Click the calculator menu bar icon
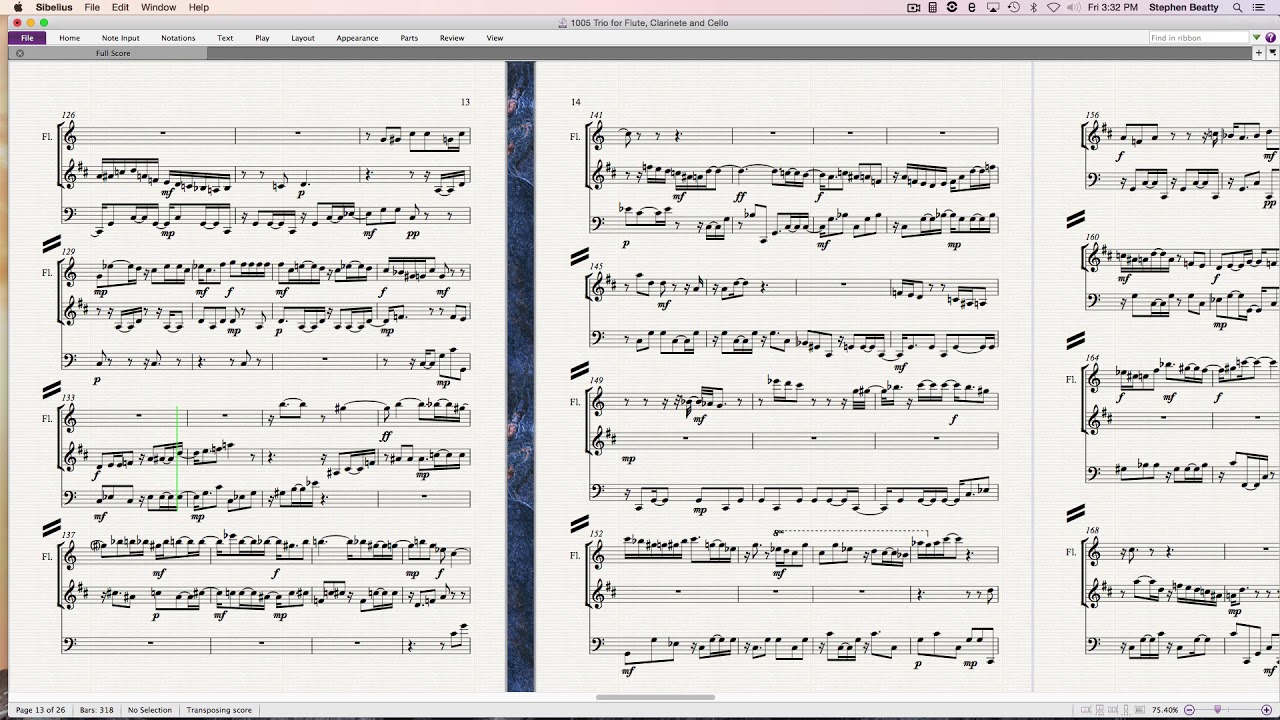The width and height of the screenshot is (1280, 720). pos(932,7)
